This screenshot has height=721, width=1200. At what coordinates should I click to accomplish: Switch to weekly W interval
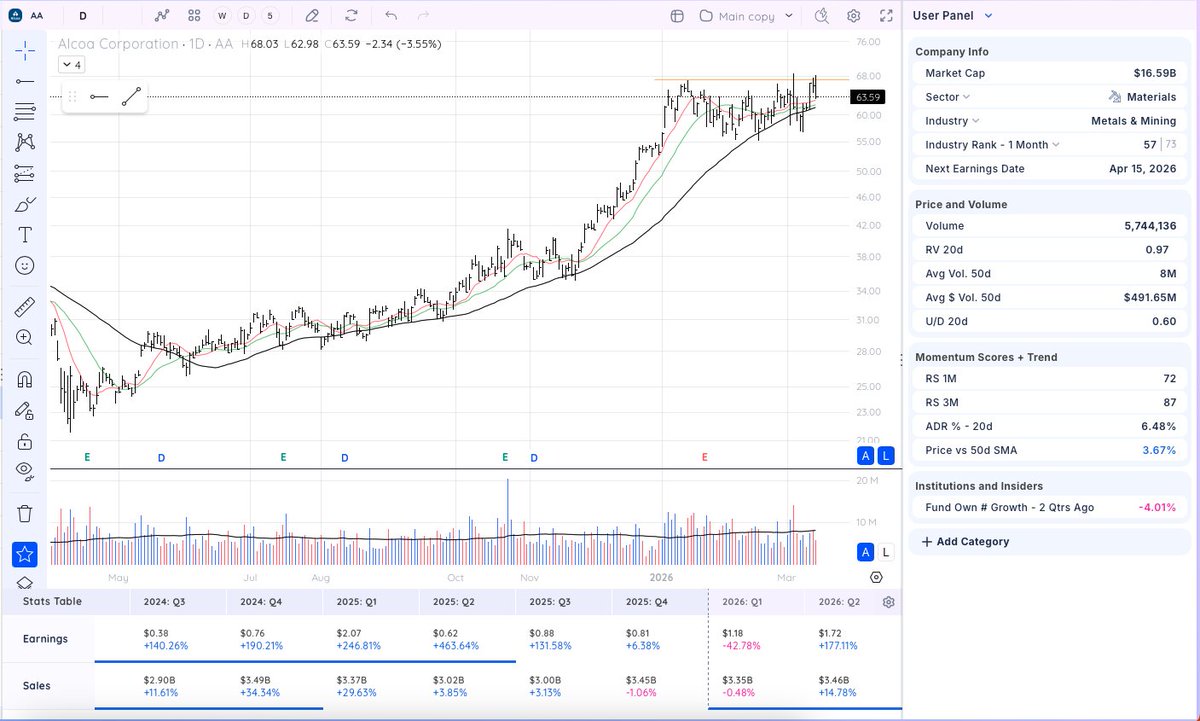point(221,16)
